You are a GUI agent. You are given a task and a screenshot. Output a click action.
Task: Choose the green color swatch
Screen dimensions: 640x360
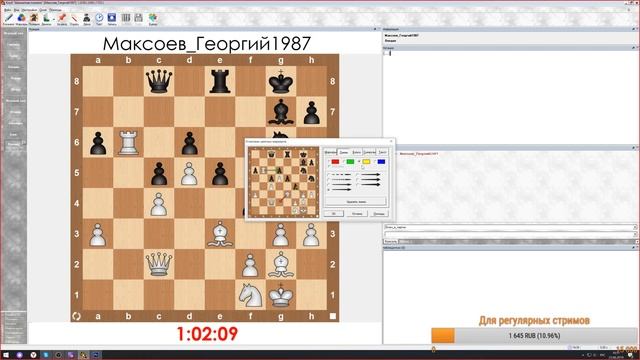tap(350, 162)
